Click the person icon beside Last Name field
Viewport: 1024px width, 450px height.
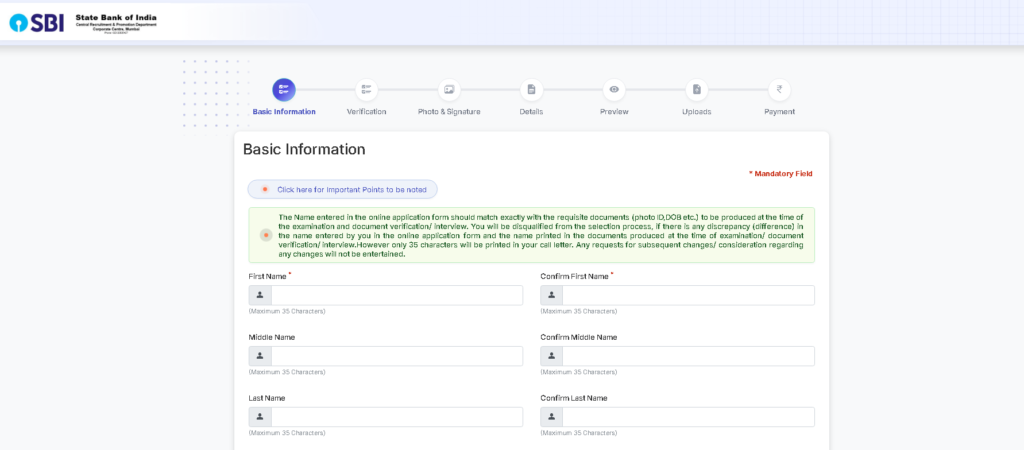click(260, 417)
